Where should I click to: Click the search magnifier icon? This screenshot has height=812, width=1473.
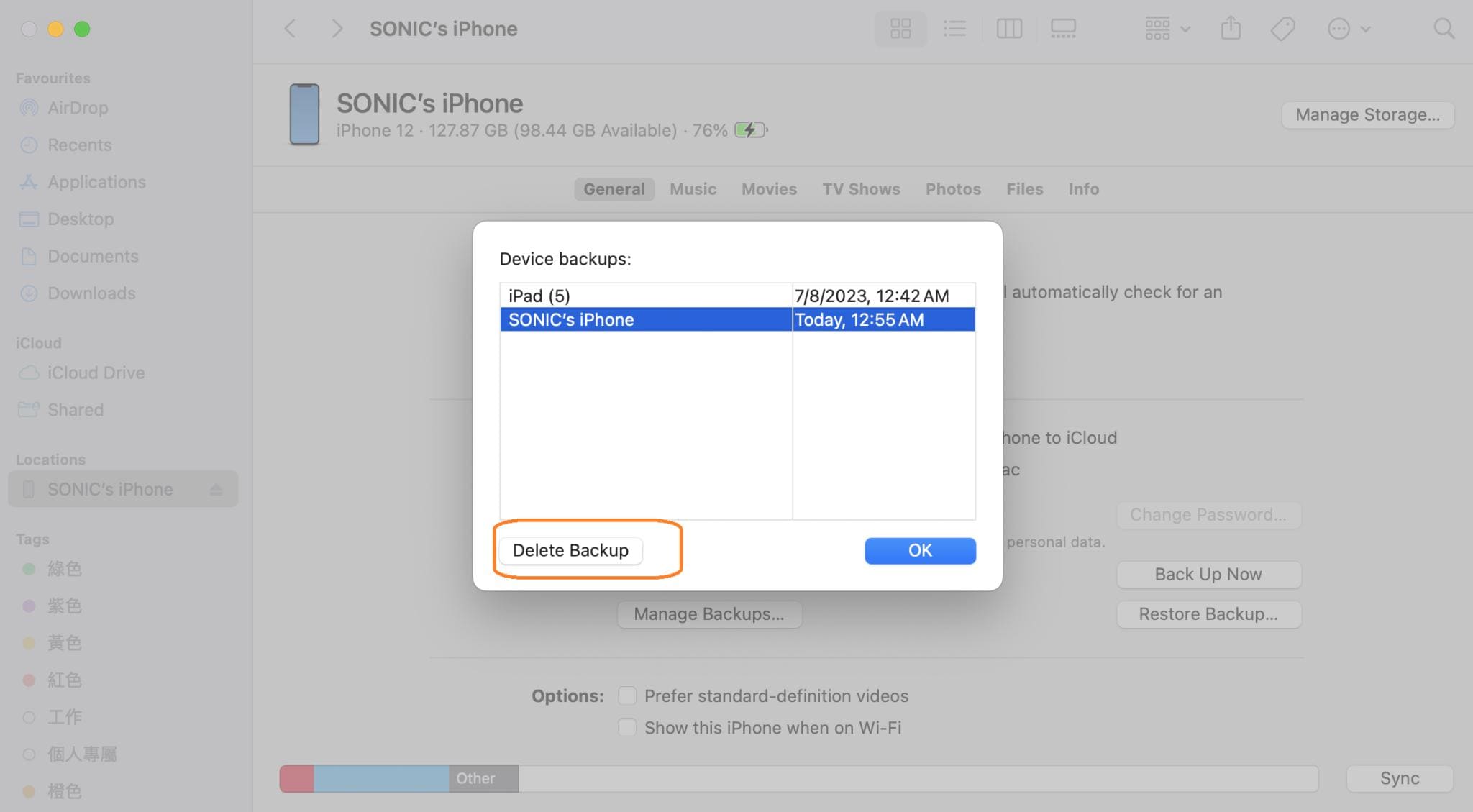tap(1444, 29)
